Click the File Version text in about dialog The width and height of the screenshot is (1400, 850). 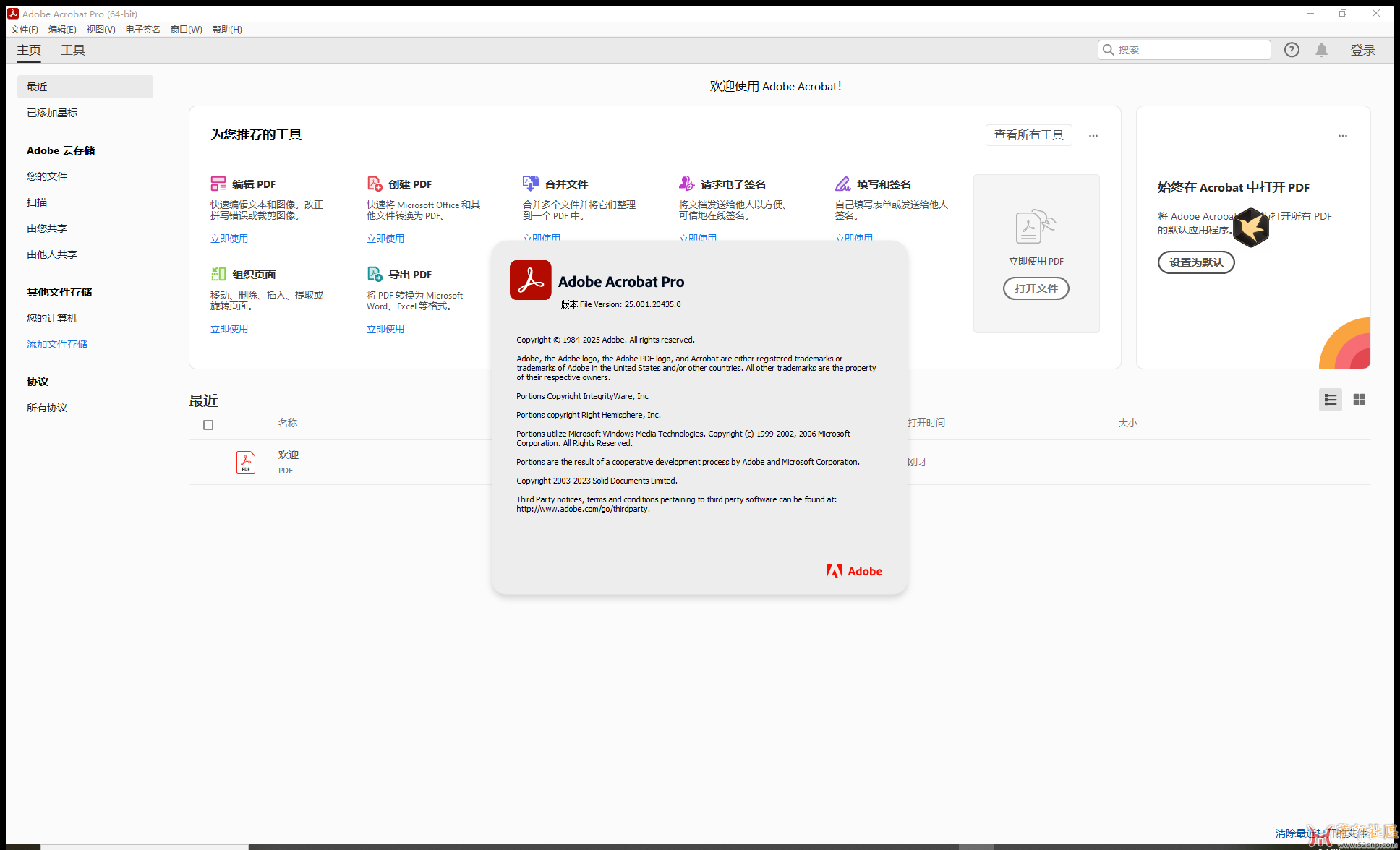click(621, 304)
